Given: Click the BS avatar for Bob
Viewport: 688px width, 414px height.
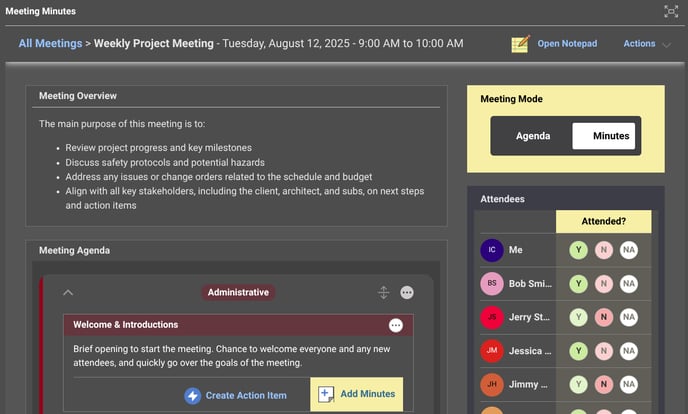Looking at the screenshot, I should click(492, 284).
